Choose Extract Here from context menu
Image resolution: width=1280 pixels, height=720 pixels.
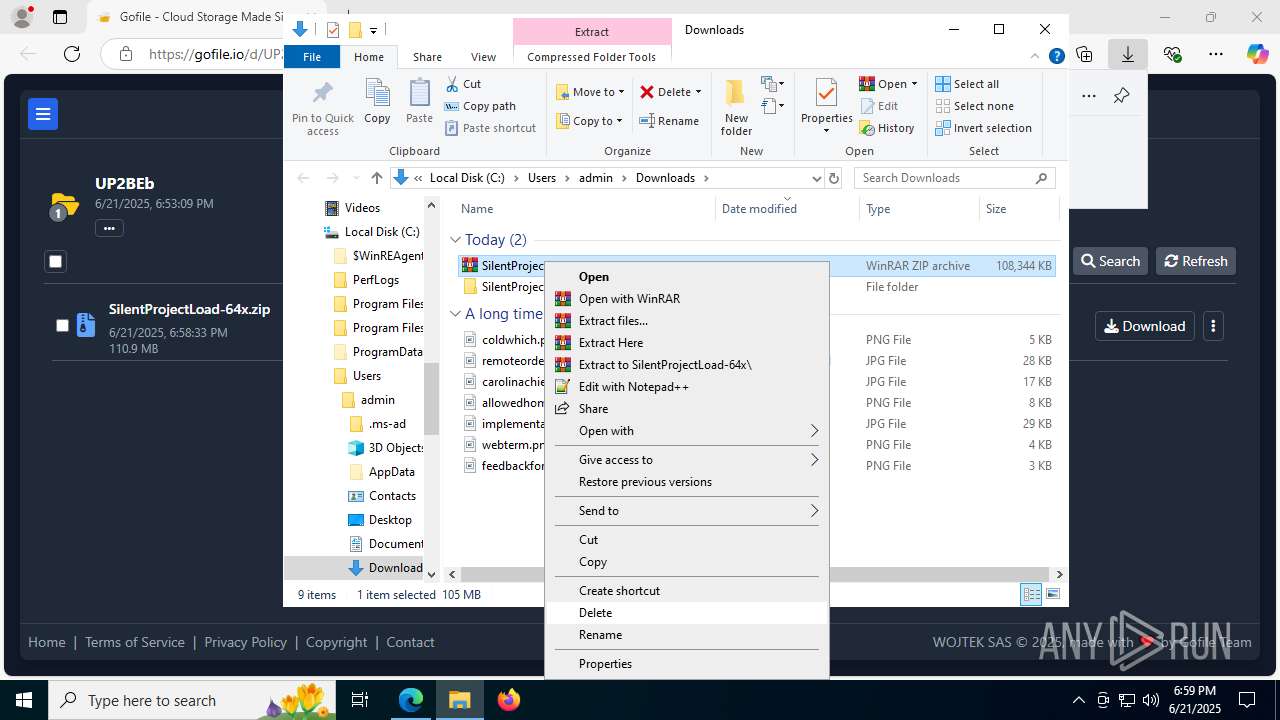click(687, 343)
